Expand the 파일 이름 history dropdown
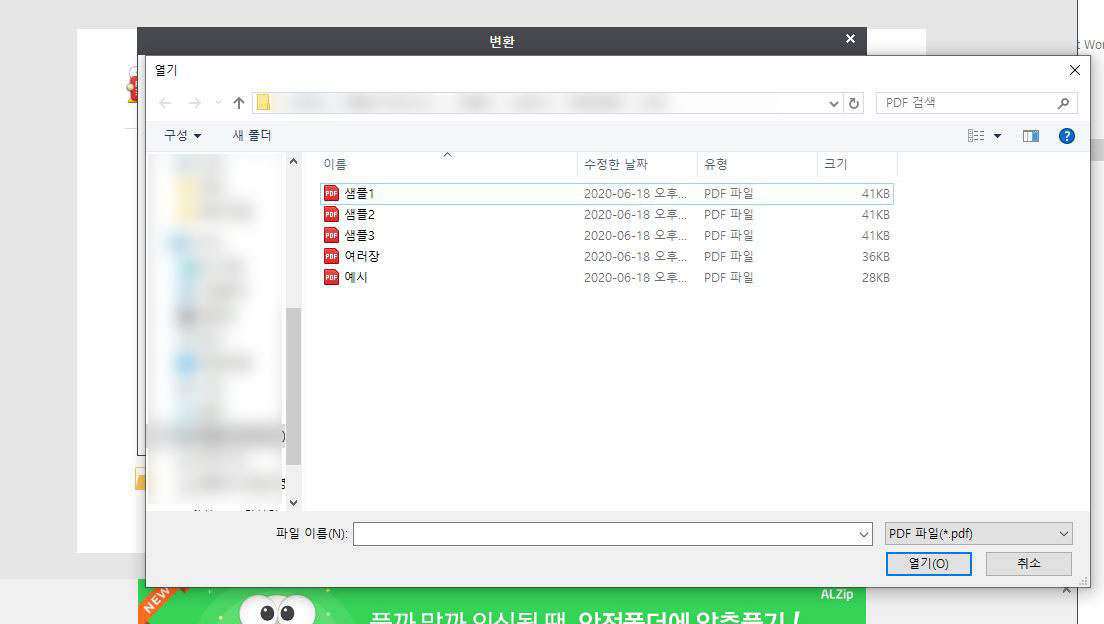 click(864, 535)
